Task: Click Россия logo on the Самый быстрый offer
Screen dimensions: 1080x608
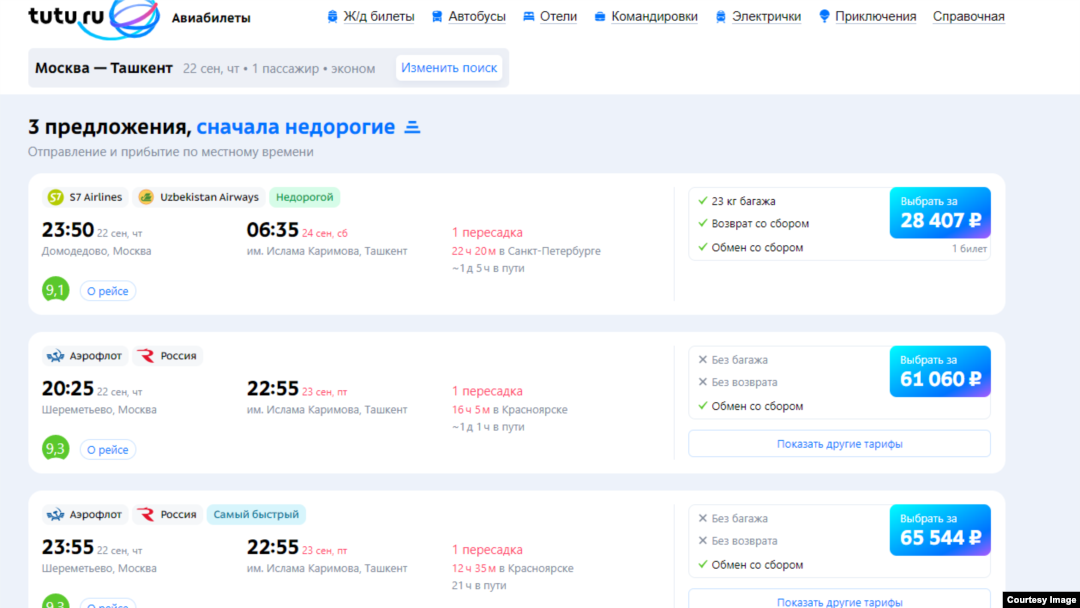Action: [146, 514]
